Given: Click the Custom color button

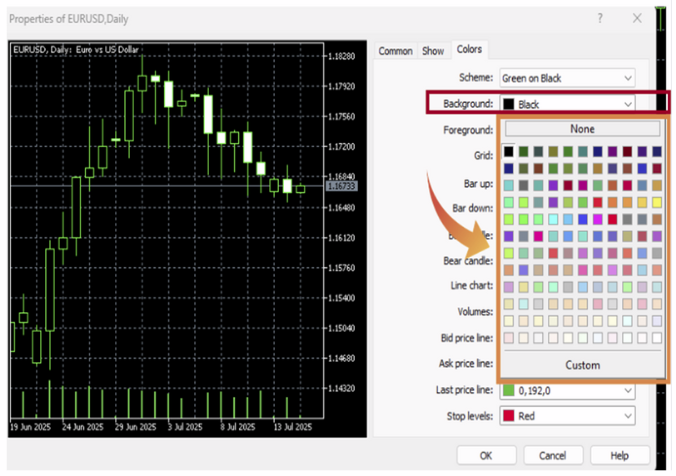Looking at the screenshot, I should click(582, 365).
